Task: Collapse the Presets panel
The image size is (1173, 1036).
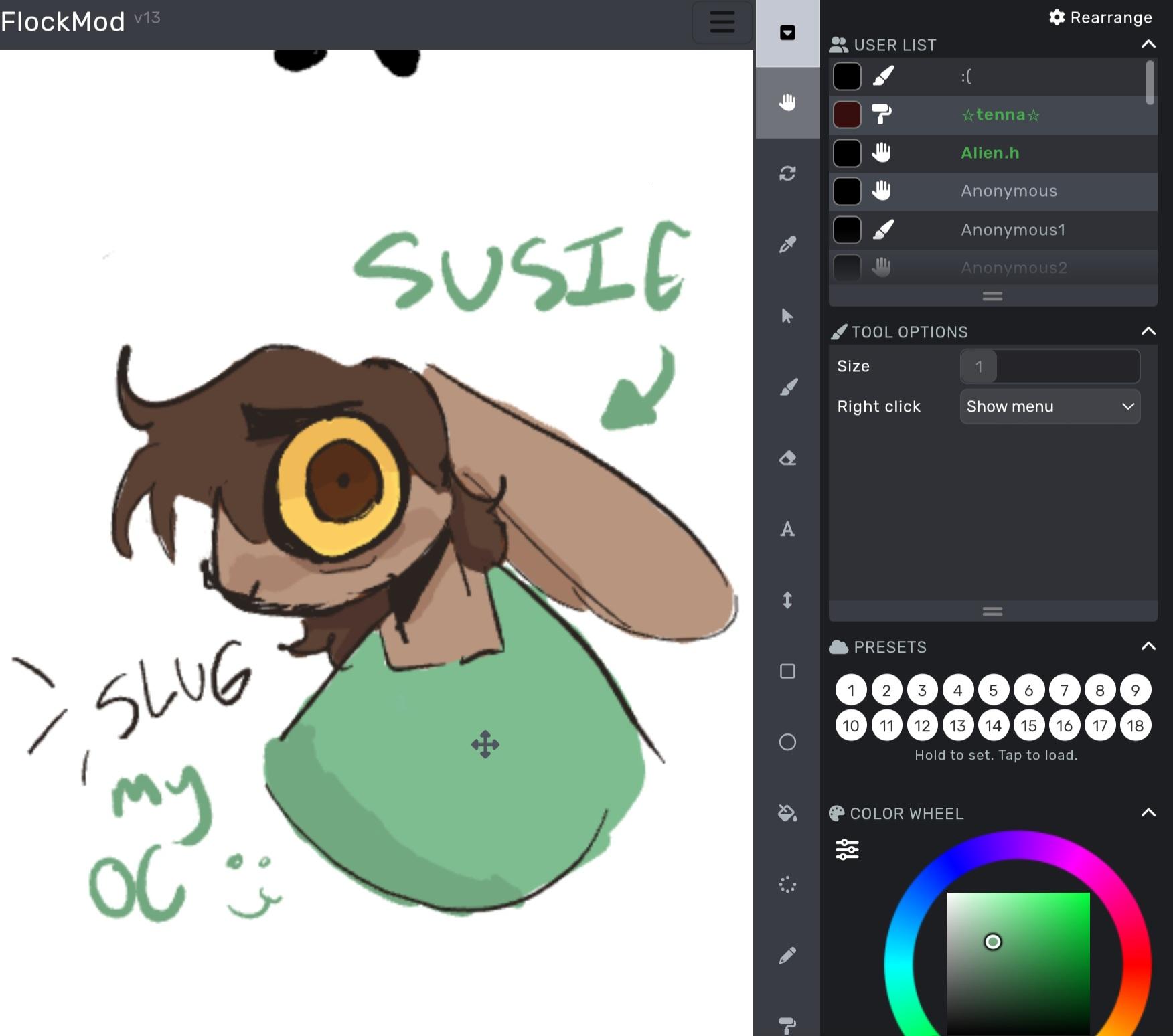Action: (1148, 646)
